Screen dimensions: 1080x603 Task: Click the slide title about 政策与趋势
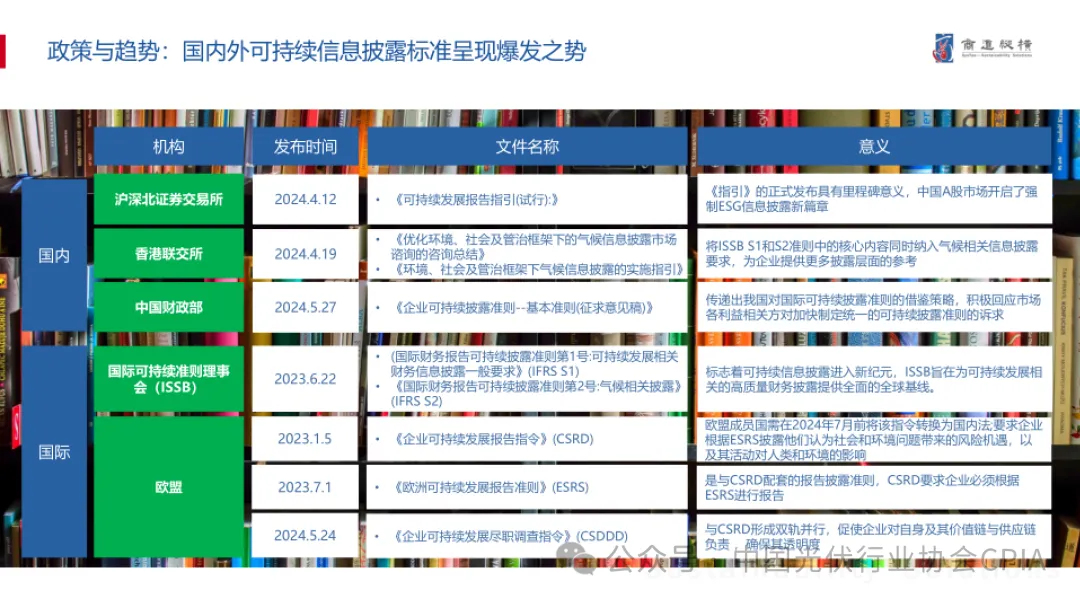pyautogui.click(x=316, y=51)
